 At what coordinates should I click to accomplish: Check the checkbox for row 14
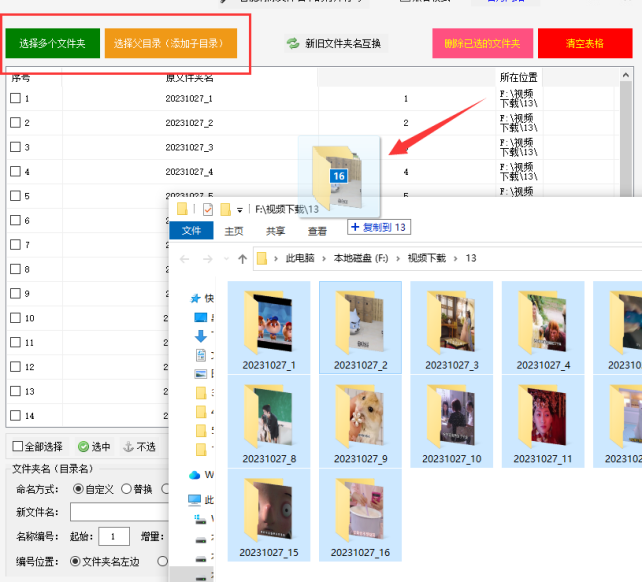pyautogui.click(x=15, y=415)
